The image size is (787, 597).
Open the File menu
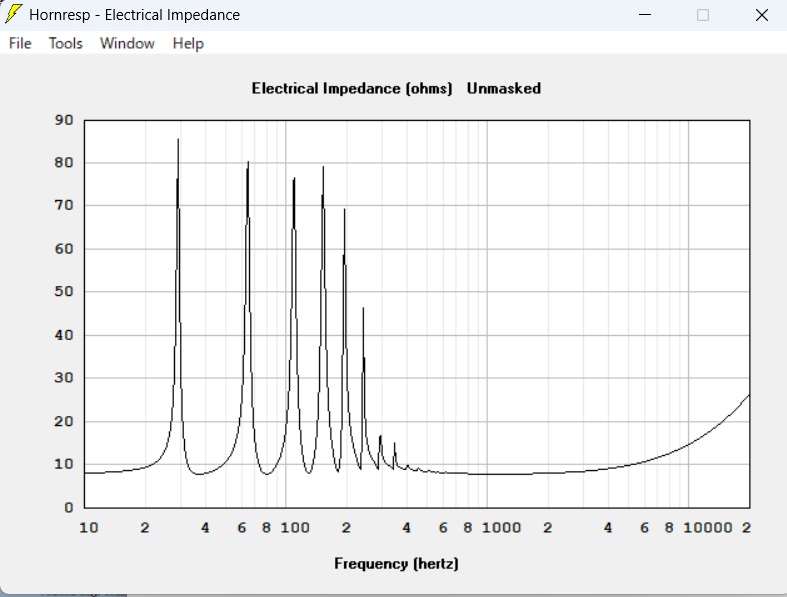(20, 43)
